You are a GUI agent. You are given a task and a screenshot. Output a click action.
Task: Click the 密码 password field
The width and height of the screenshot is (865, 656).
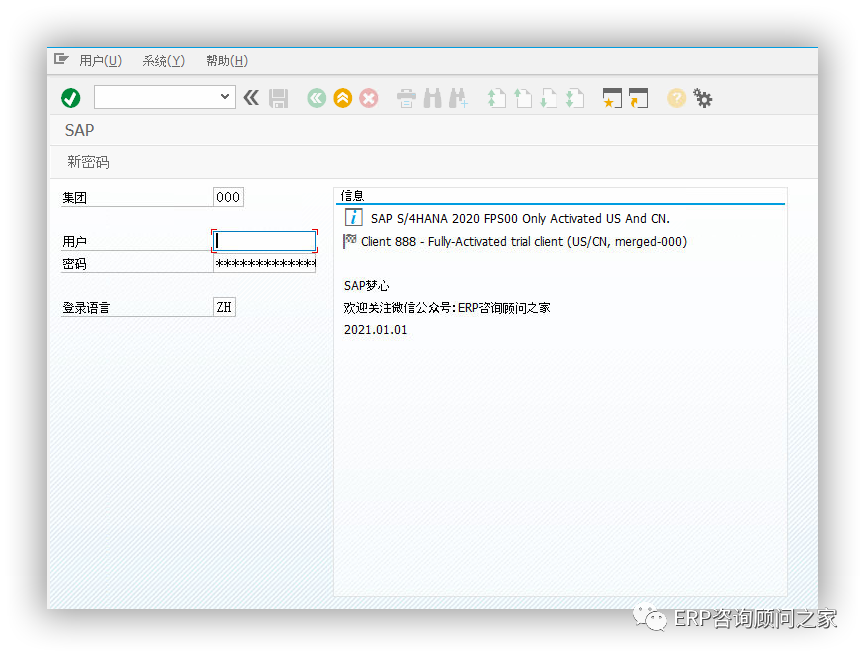tap(265, 263)
